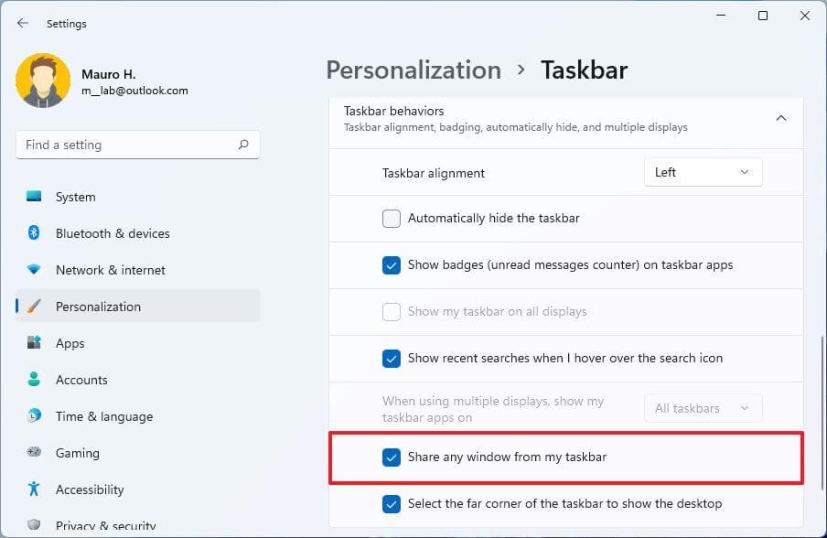Open Accessibility settings category
827x538 pixels.
(x=138, y=489)
